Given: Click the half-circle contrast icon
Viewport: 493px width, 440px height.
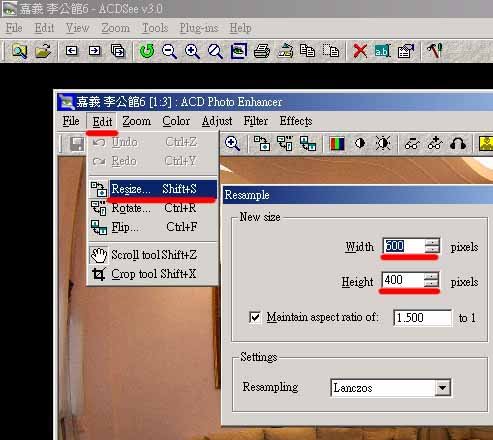Looking at the screenshot, I should (360, 143).
